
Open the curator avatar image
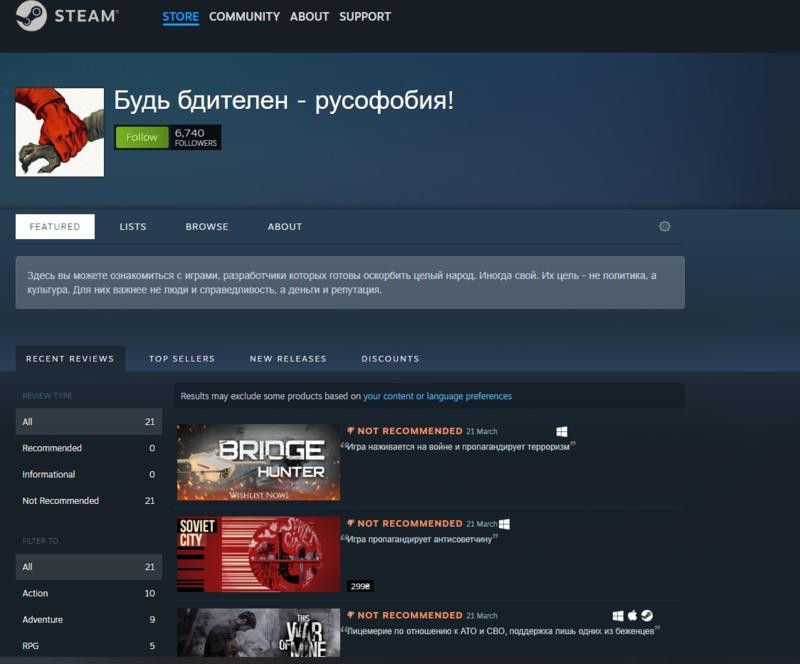tap(60, 132)
